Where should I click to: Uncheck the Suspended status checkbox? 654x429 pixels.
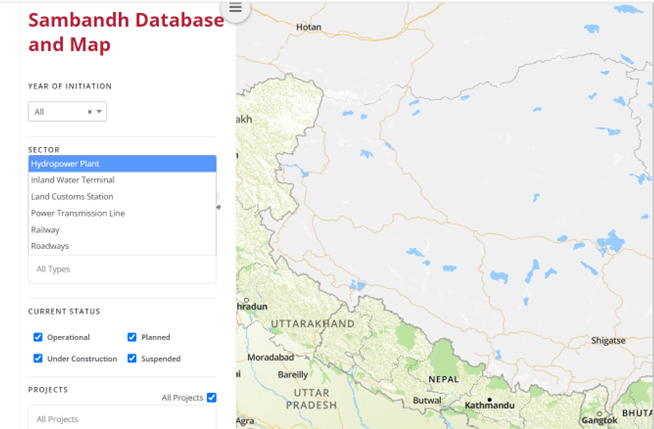132,358
